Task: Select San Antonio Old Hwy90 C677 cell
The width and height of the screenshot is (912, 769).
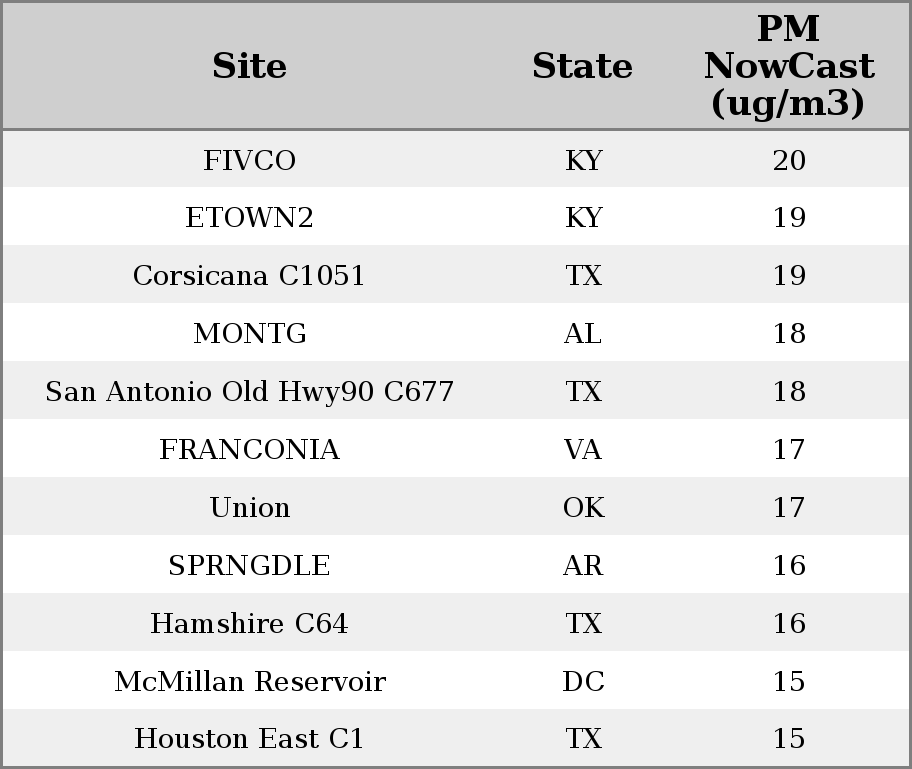Action: coord(250,391)
